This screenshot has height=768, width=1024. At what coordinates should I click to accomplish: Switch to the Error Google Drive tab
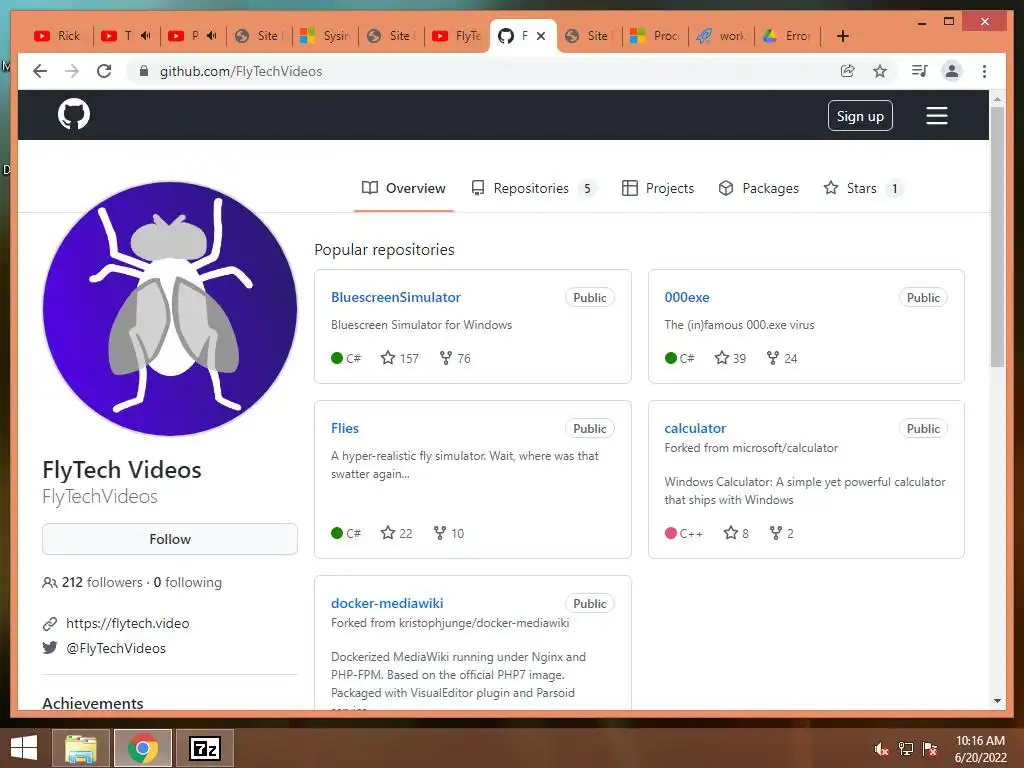pyautogui.click(x=788, y=36)
